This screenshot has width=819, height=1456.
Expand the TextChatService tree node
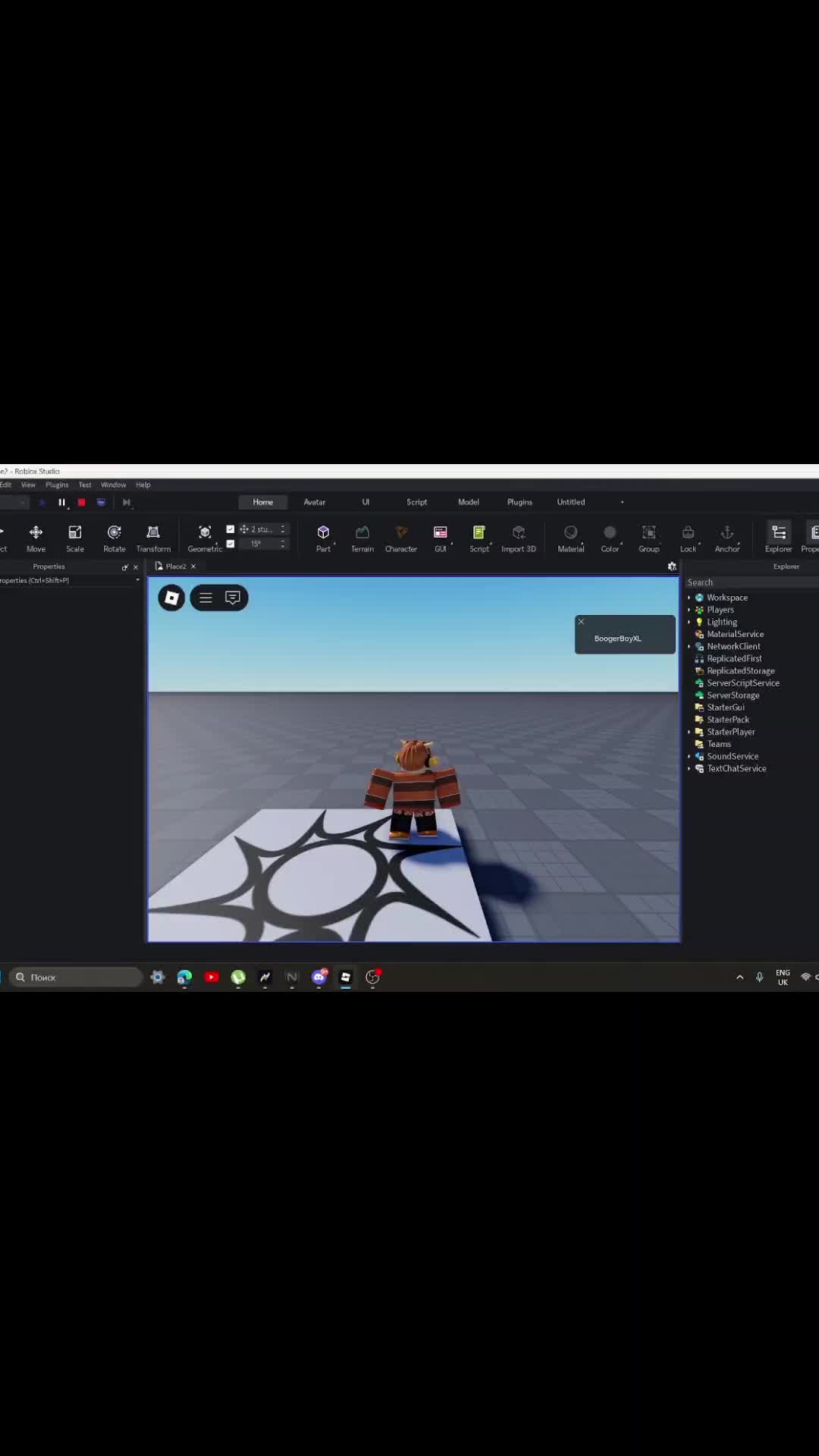tap(689, 768)
